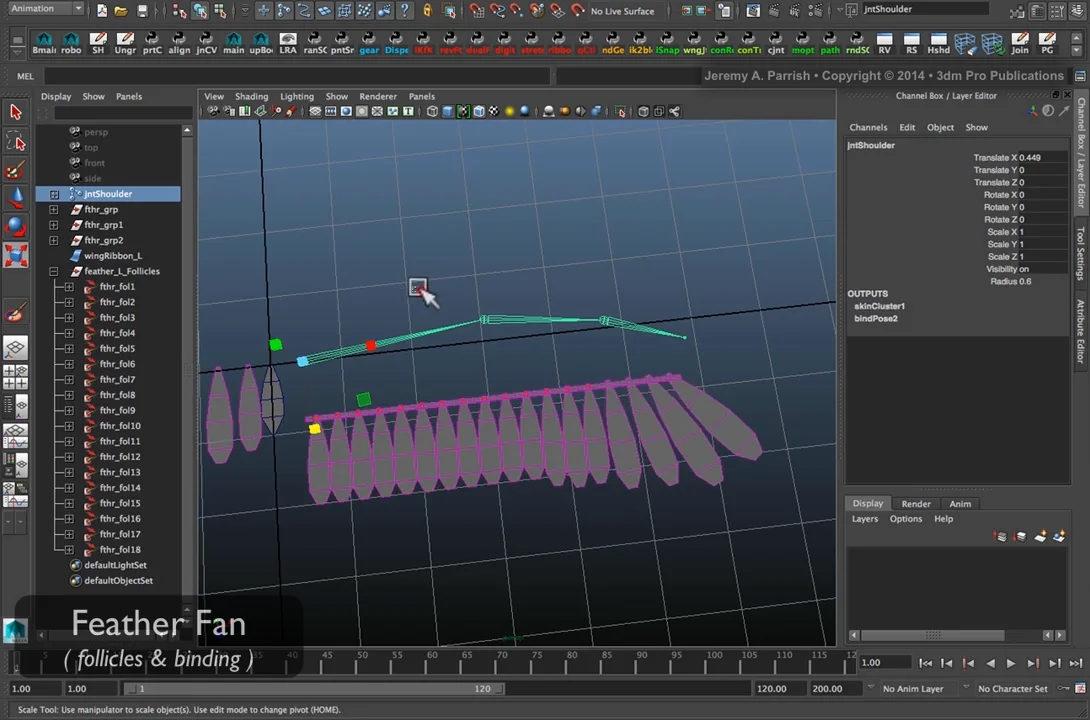Click the Translate X value field
The image size is (1090, 720).
pos(1043,158)
